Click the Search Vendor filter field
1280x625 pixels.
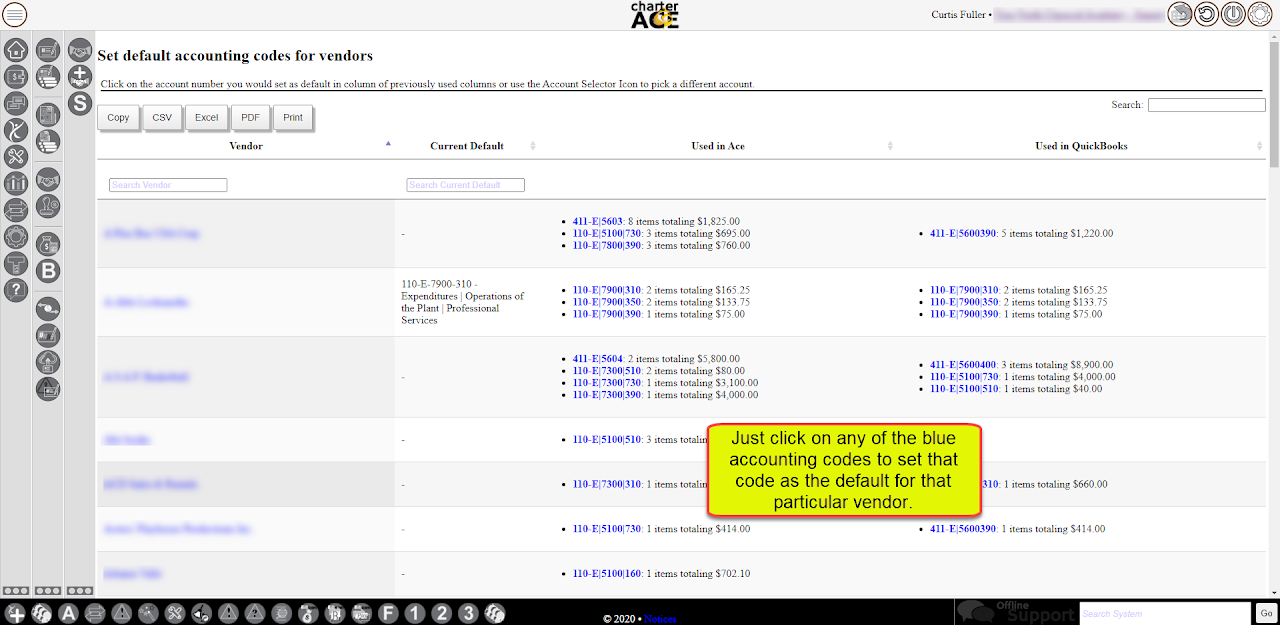[168, 185]
